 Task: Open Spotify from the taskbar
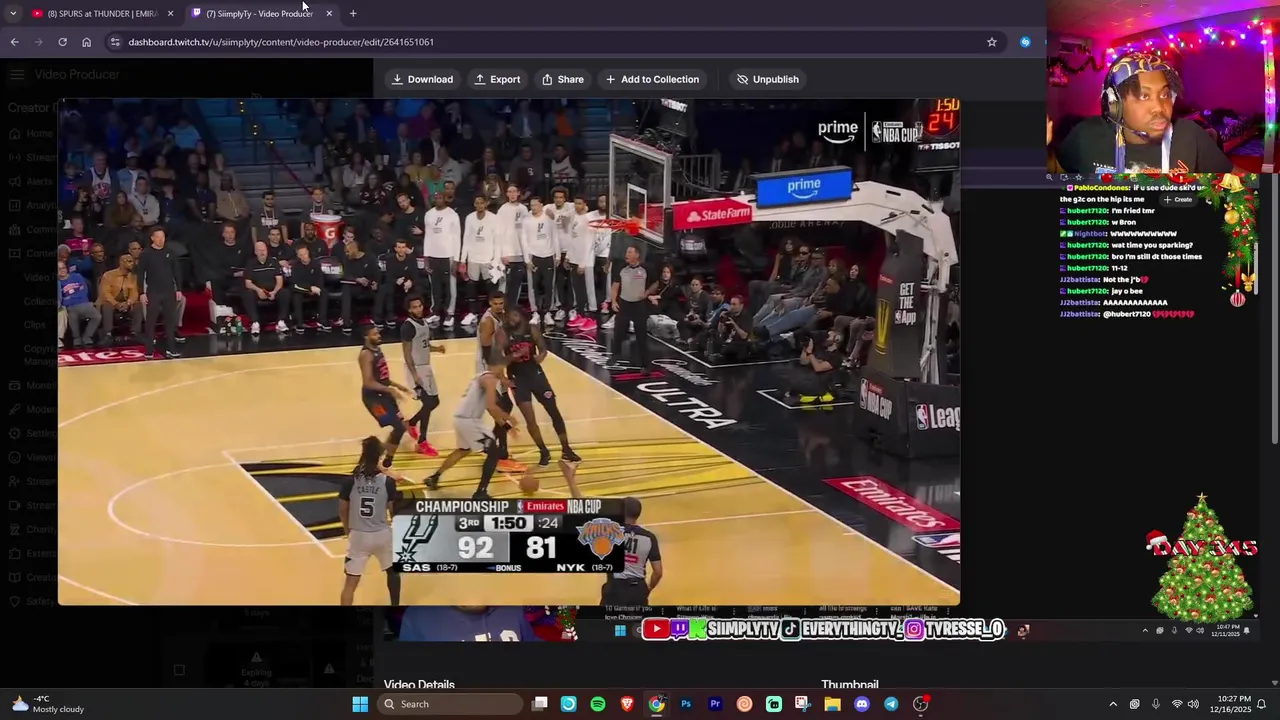point(598,704)
